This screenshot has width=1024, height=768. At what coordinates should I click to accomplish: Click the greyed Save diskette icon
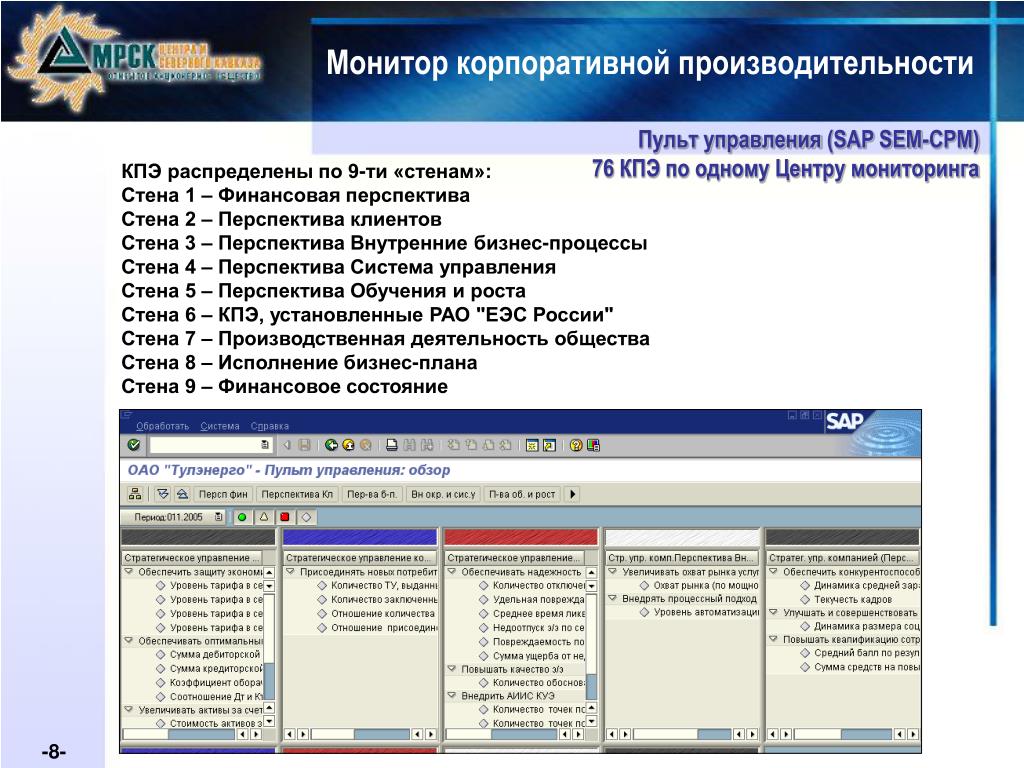pyautogui.click(x=304, y=445)
